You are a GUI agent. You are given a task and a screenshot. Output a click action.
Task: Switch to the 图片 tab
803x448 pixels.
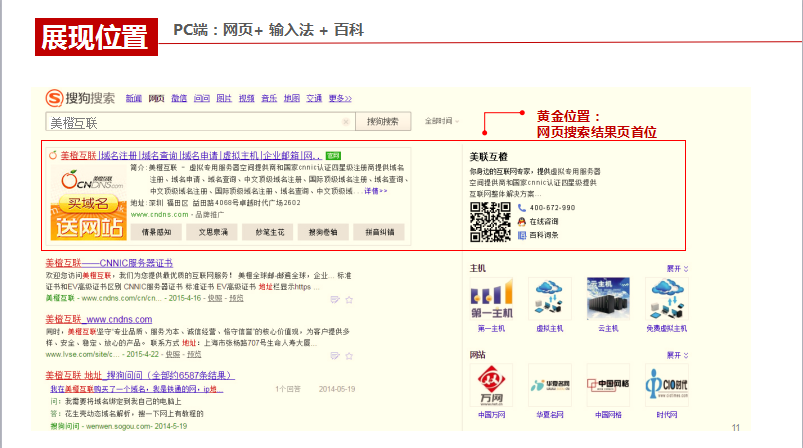224,98
